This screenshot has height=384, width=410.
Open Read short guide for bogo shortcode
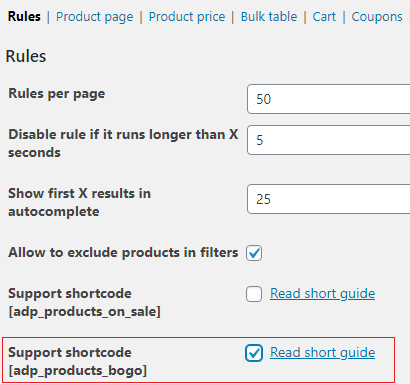pos(322,353)
